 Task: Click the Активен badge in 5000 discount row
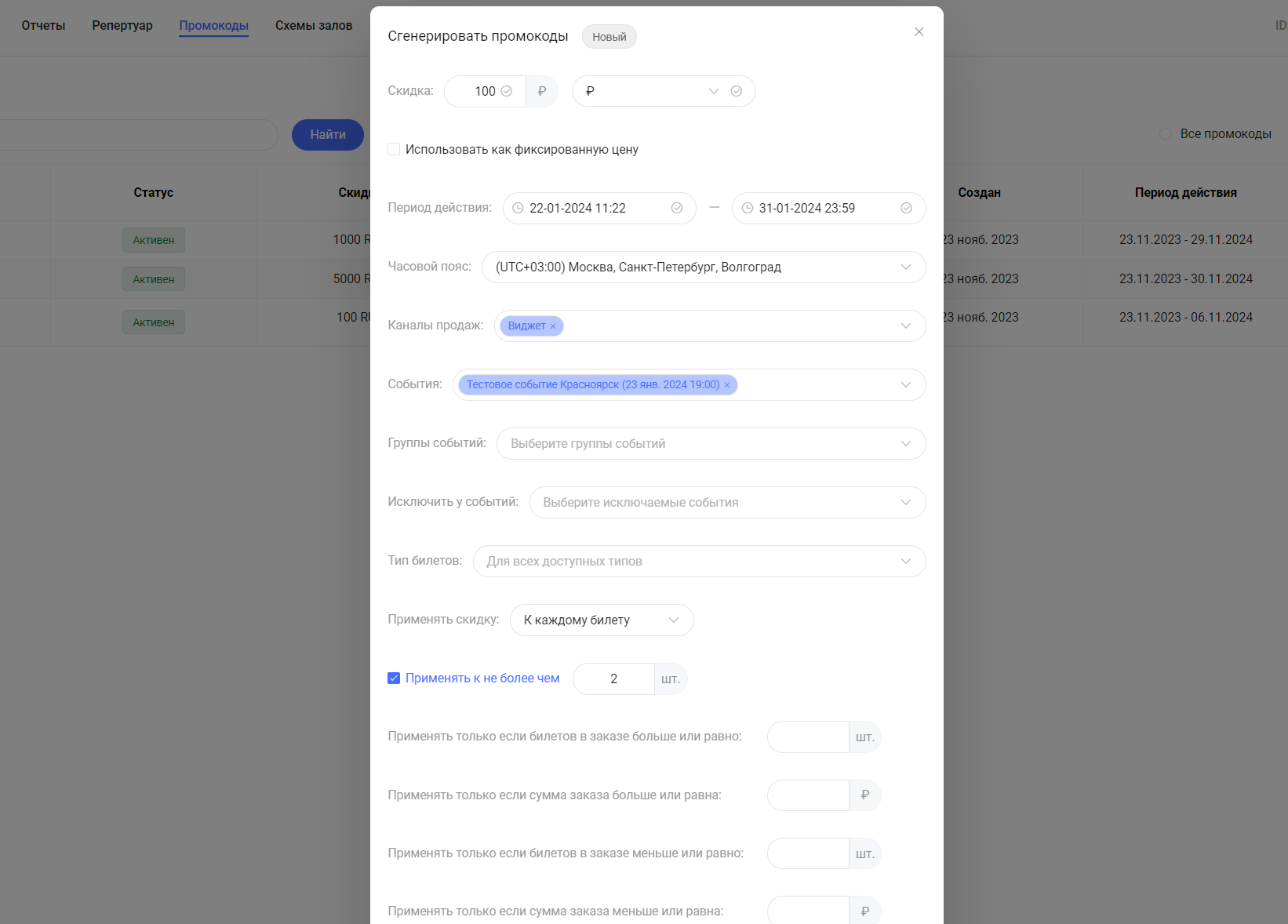pyautogui.click(x=154, y=279)
